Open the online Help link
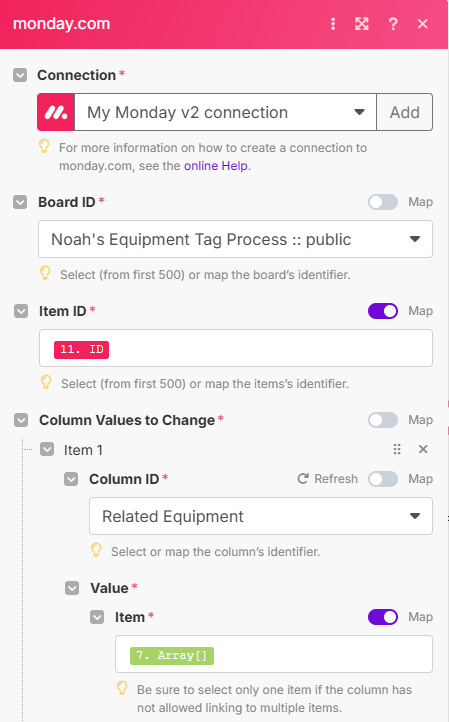This screenshot has width=449, height=722. tap(216, 166)
